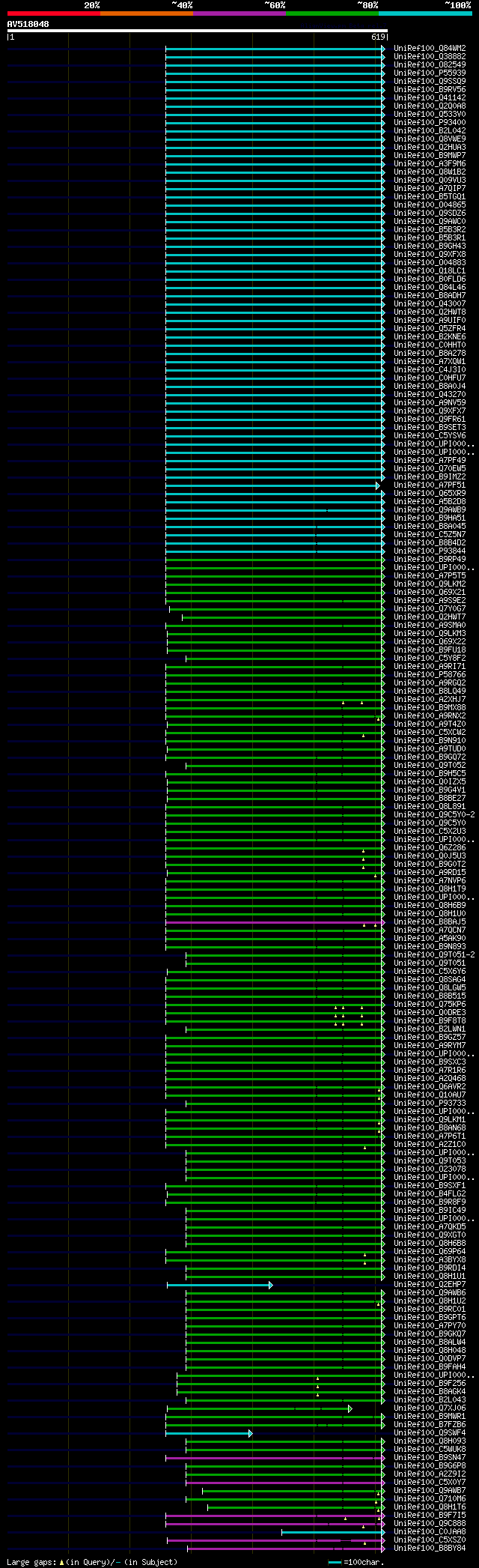Select the UniRef100_Q10AU7 label
The width and height of the screenshot is (479, 1568).
pos(430,1095)
